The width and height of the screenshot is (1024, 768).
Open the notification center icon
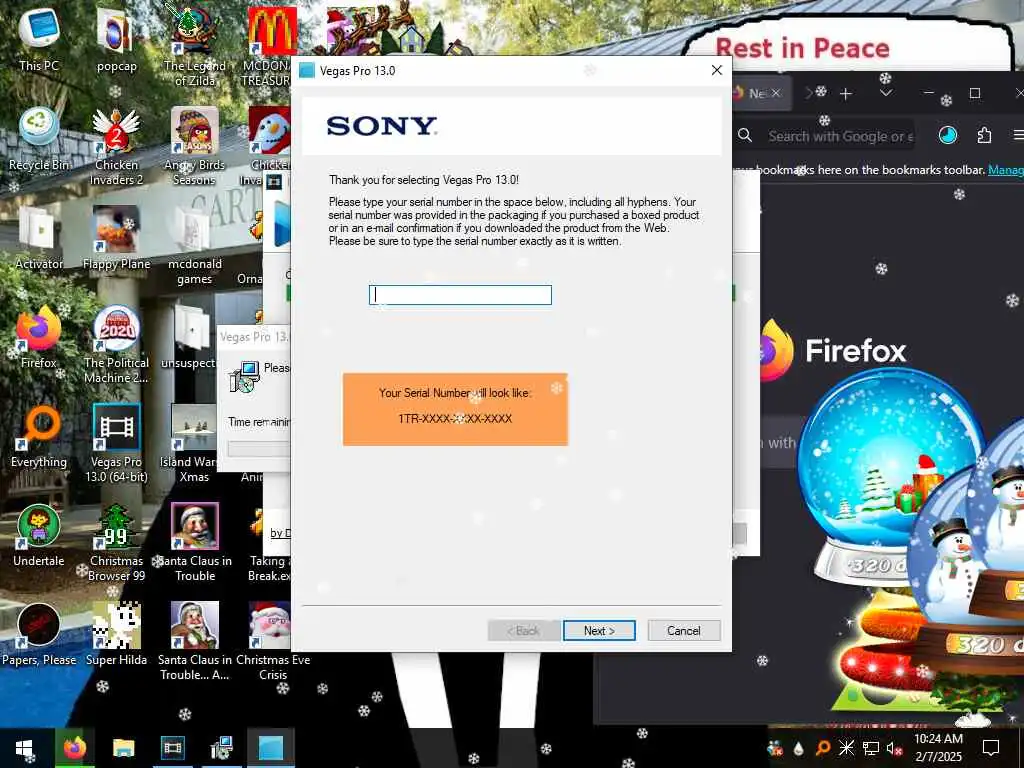pos(991,748)
